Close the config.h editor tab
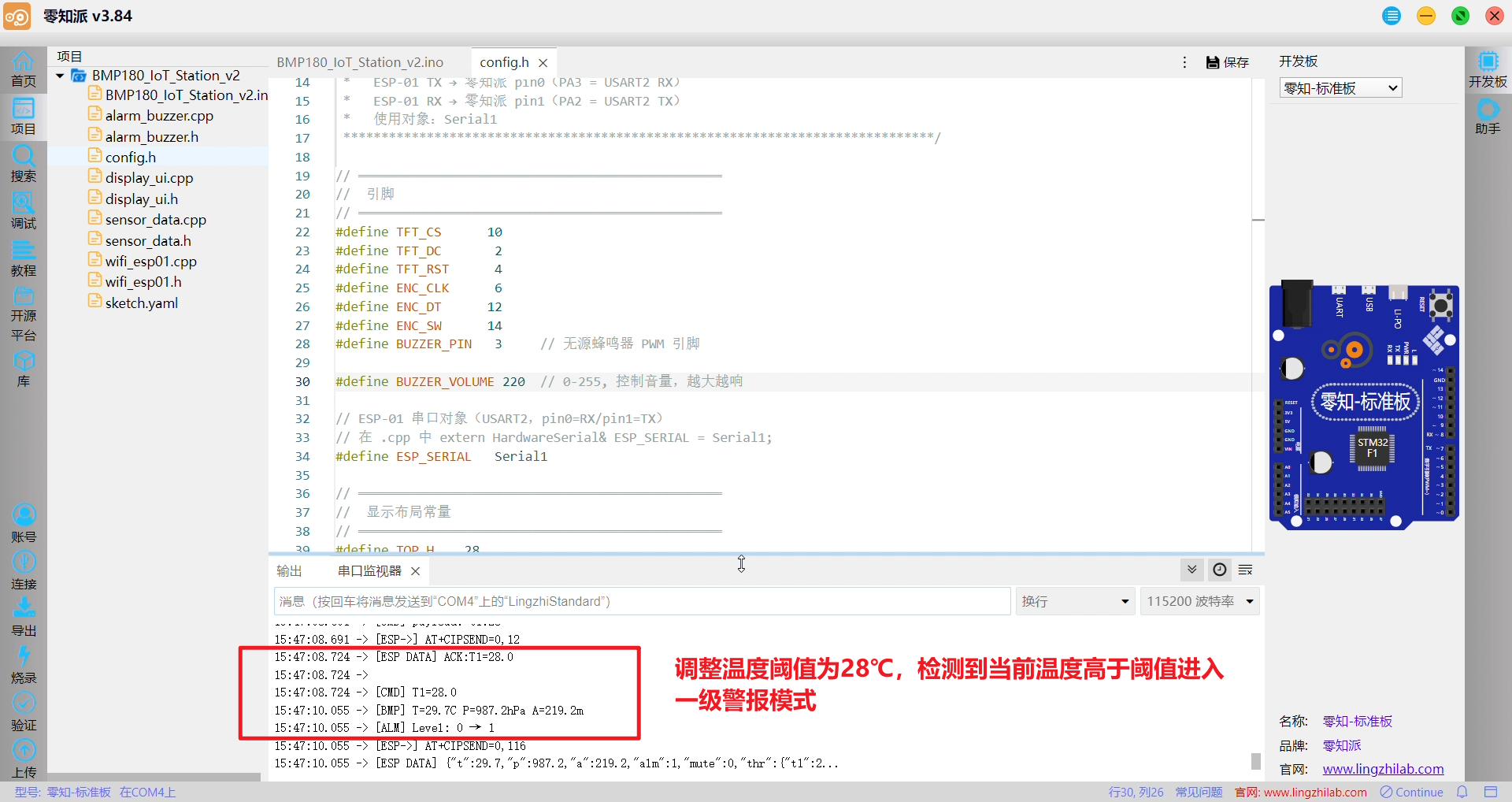Screen dimensions: 1512x802 [543, 63]
